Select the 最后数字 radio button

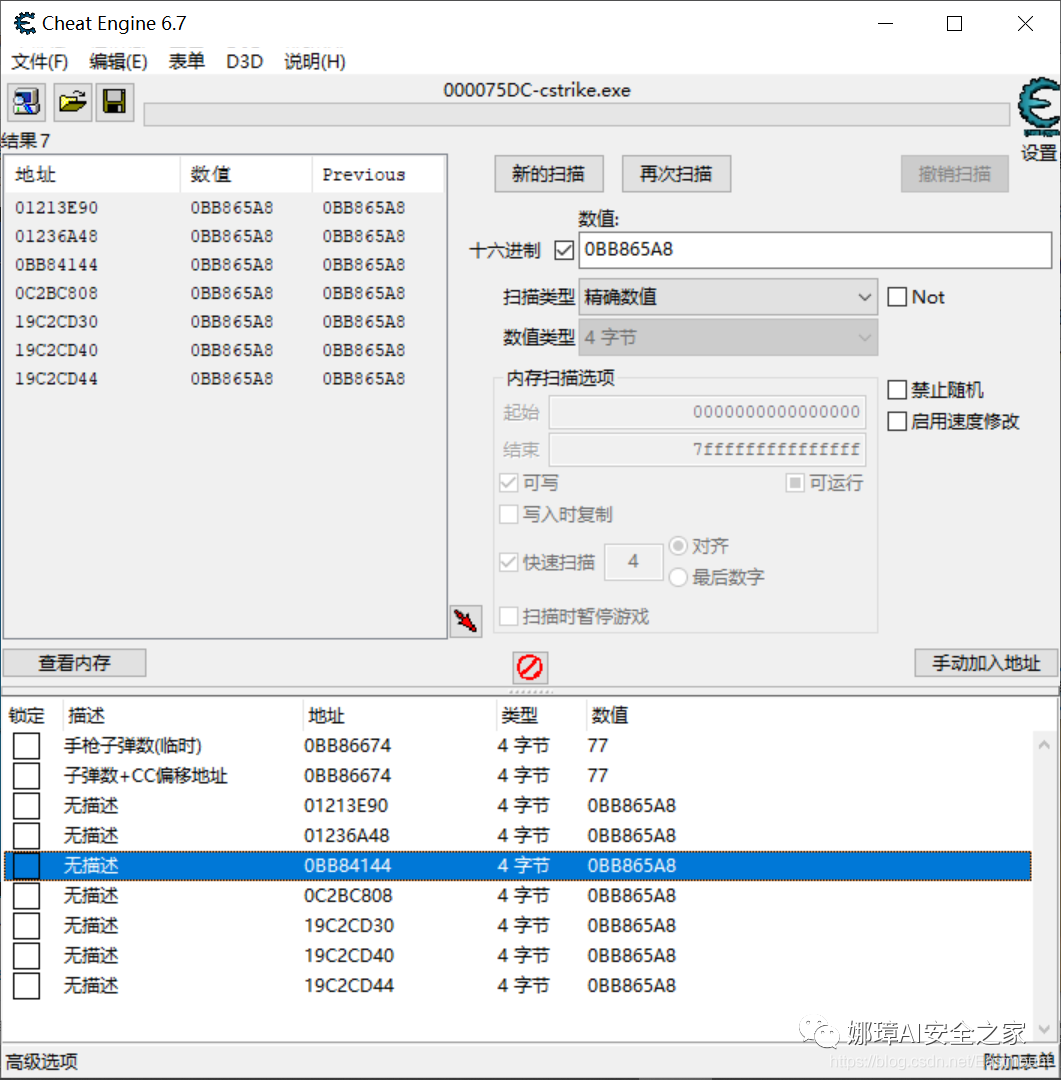coord(678,577)
